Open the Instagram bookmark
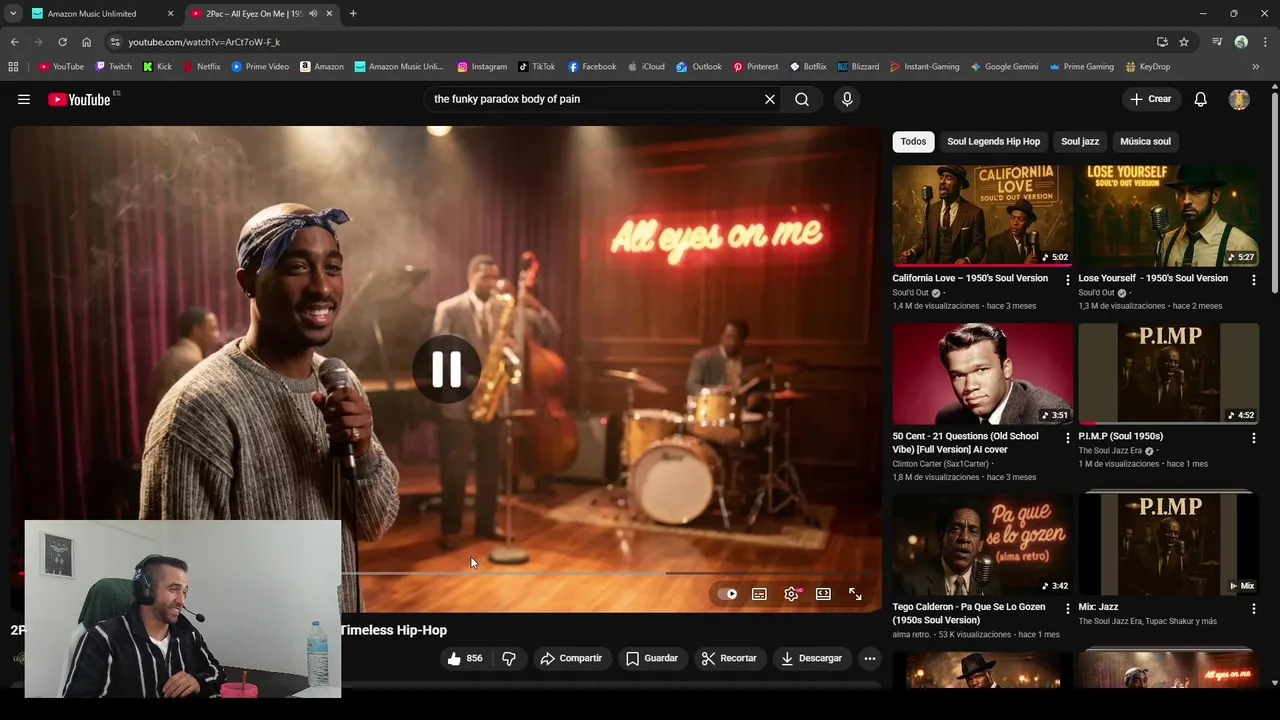The image size is (1280, 720). [x=482, y=67]
